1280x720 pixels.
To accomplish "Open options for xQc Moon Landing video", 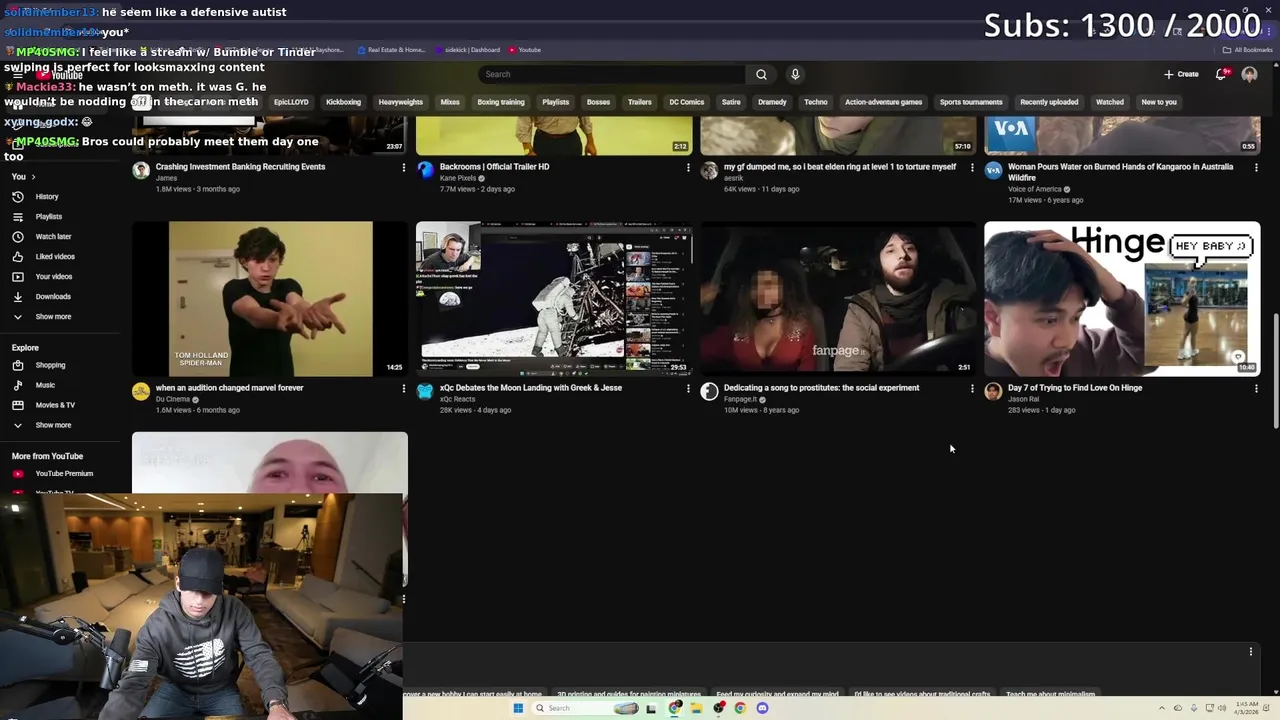I will 688,389.
